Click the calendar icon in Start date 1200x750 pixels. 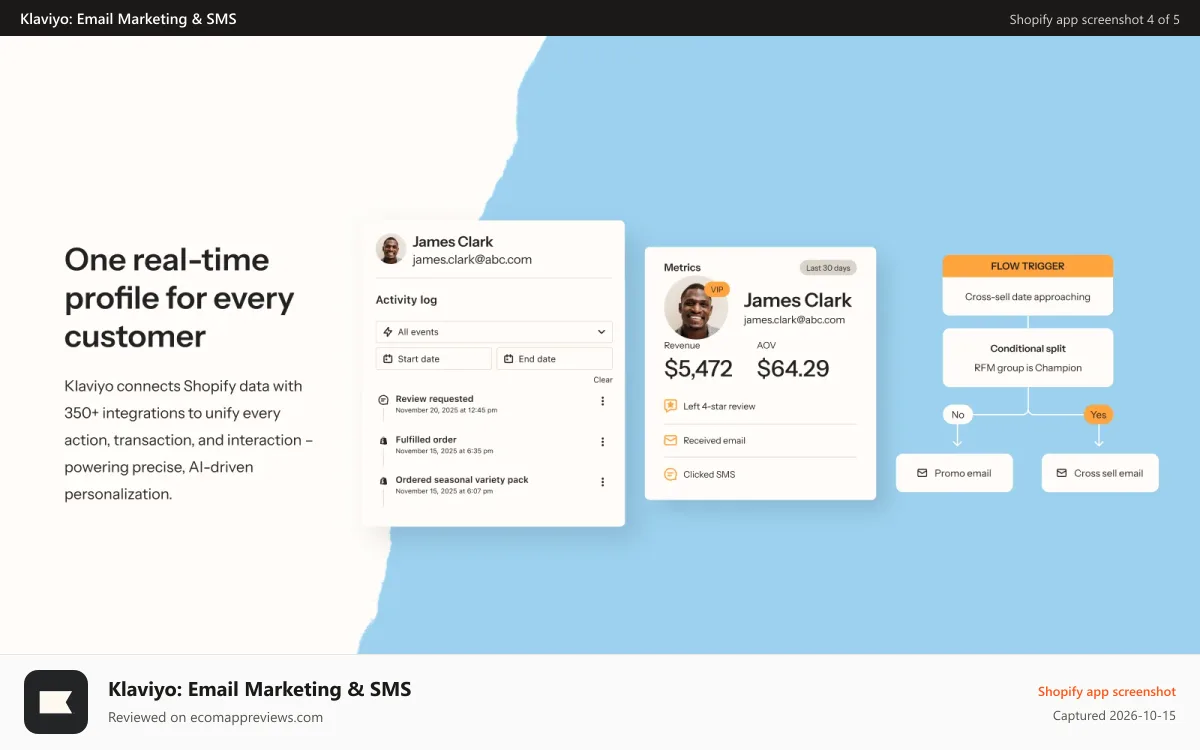point(388,359)
